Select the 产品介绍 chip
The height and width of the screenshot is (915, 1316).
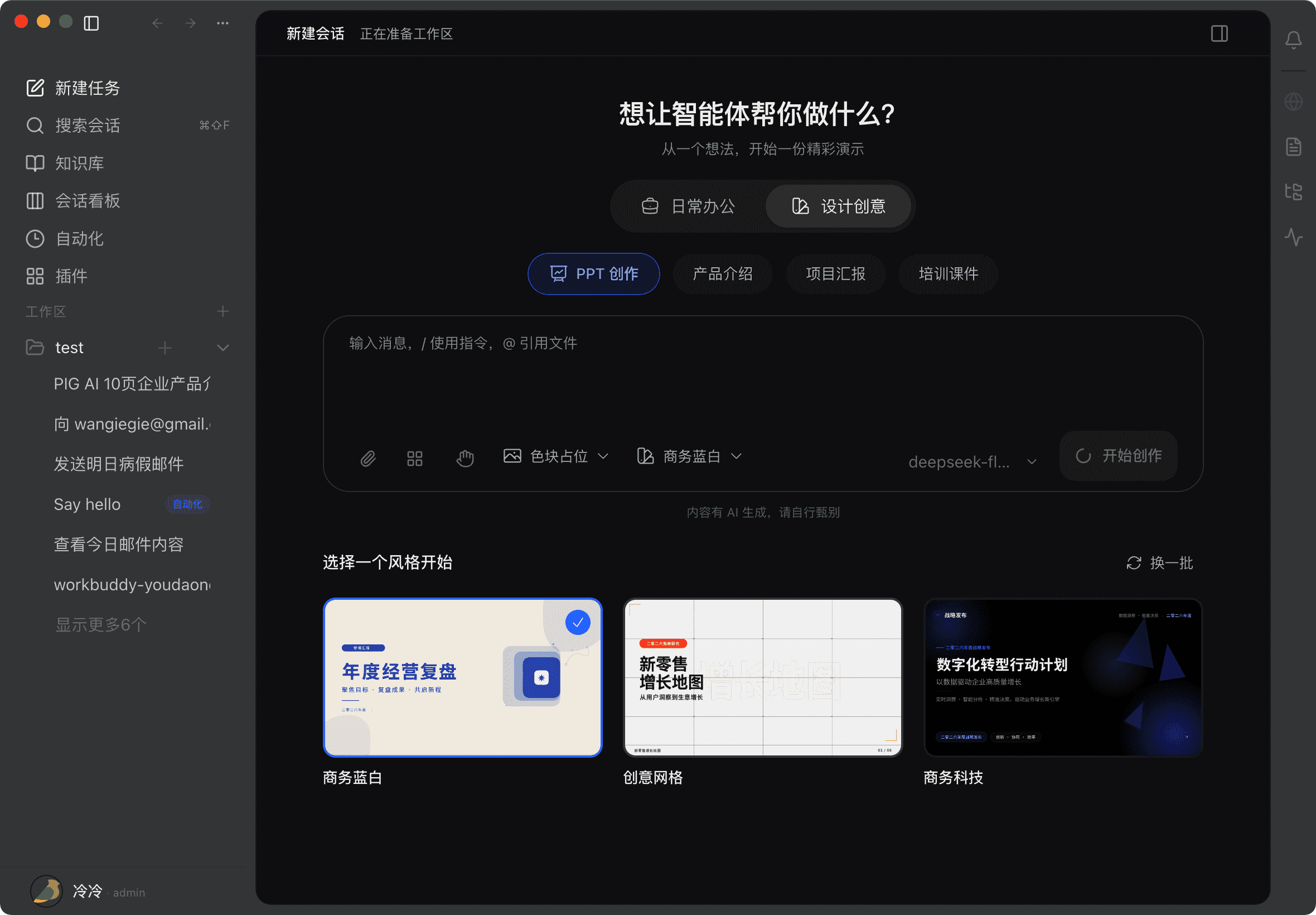pos(723,273)
